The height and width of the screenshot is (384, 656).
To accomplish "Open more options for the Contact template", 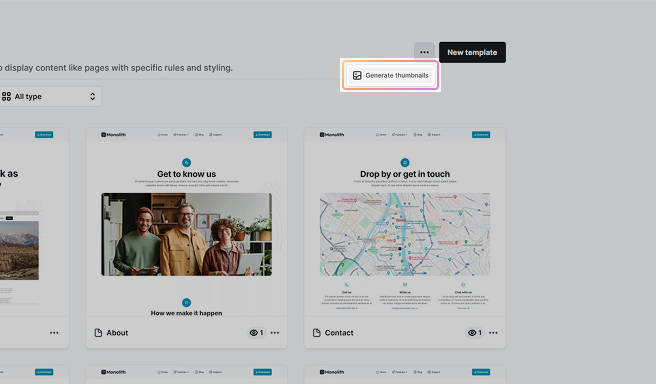I will tap(493, 333).
